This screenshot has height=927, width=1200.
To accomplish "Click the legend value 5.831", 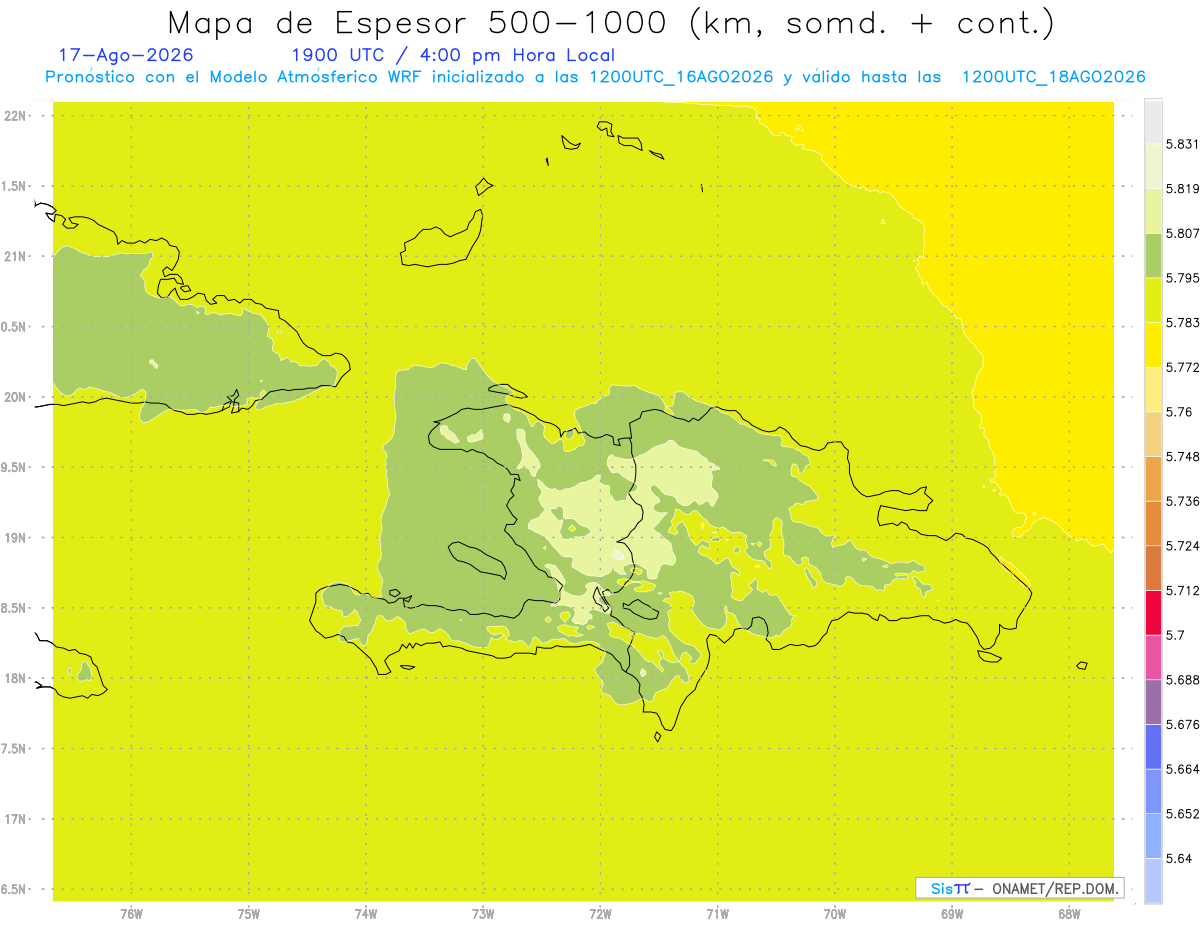I will click(1182, 144).
